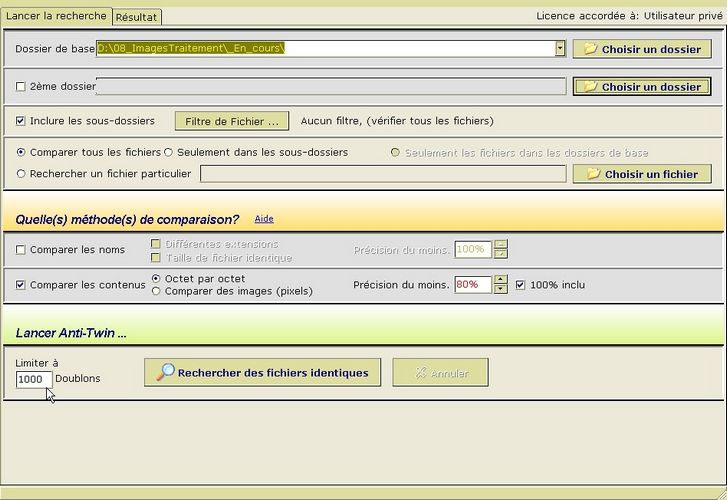Choose Rechercher un fichier particulier option
Screen dimensions: 727x500
pyautogui.click(x=21, y=174)
